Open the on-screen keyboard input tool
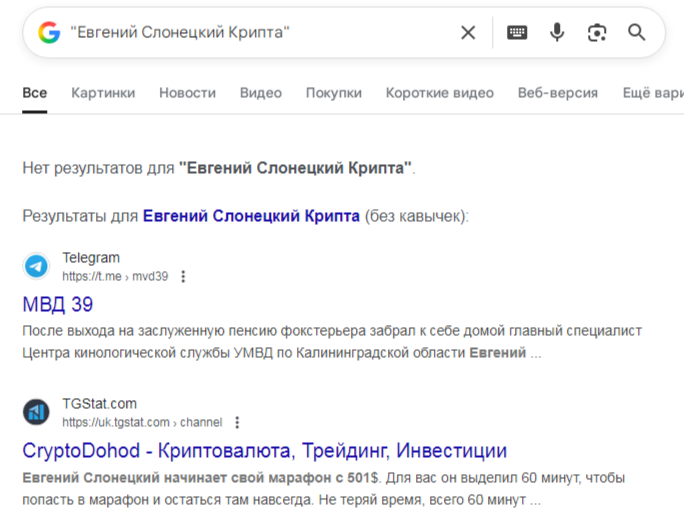The width and height of the screenshot is (684, 514). 517,32
